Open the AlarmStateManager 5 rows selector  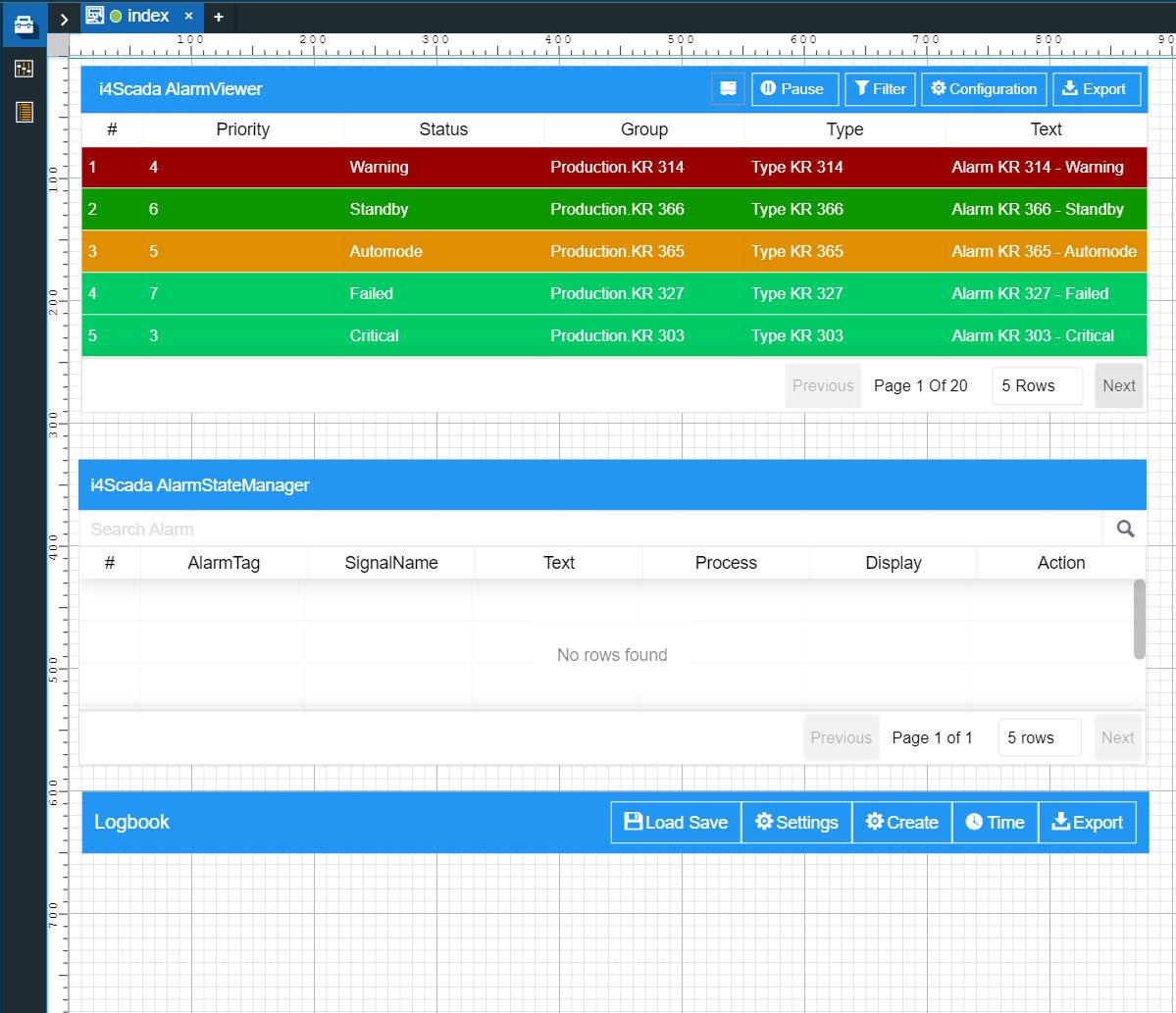(1039, 738)
